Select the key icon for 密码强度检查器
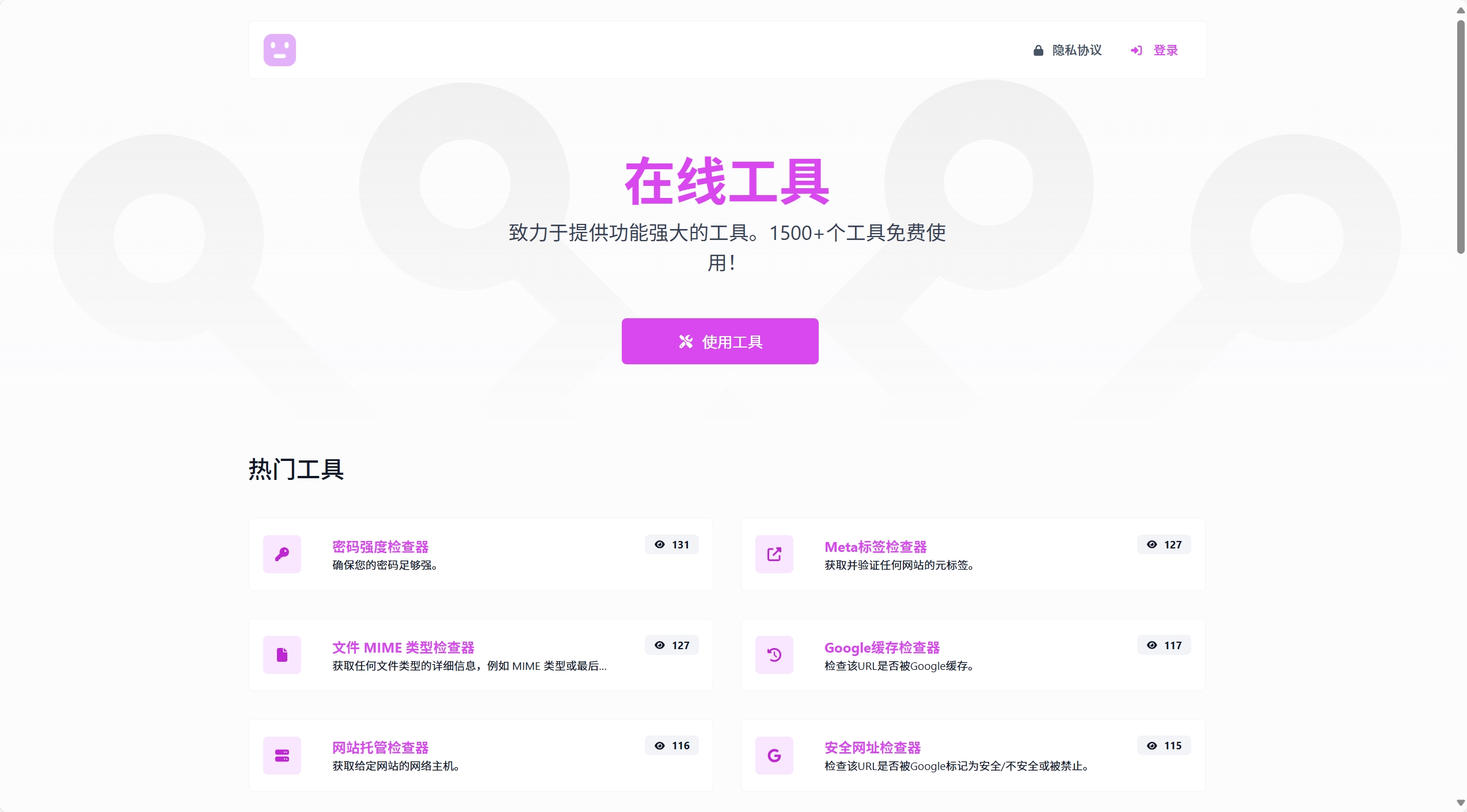Image resolution: width=1467 pixels, height=812 pixels. click(x=282, y=554)
